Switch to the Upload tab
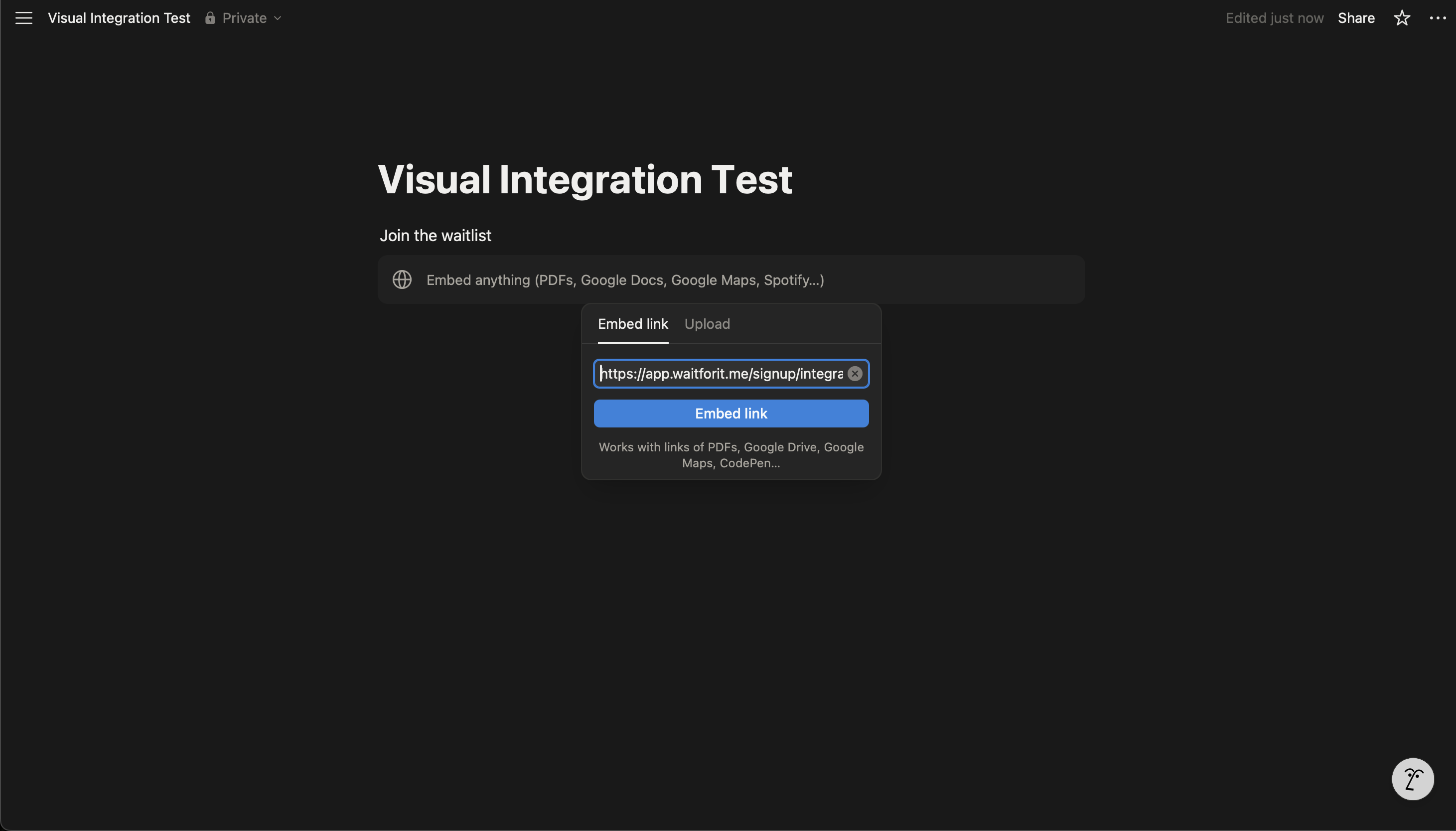 click(707, 324)
